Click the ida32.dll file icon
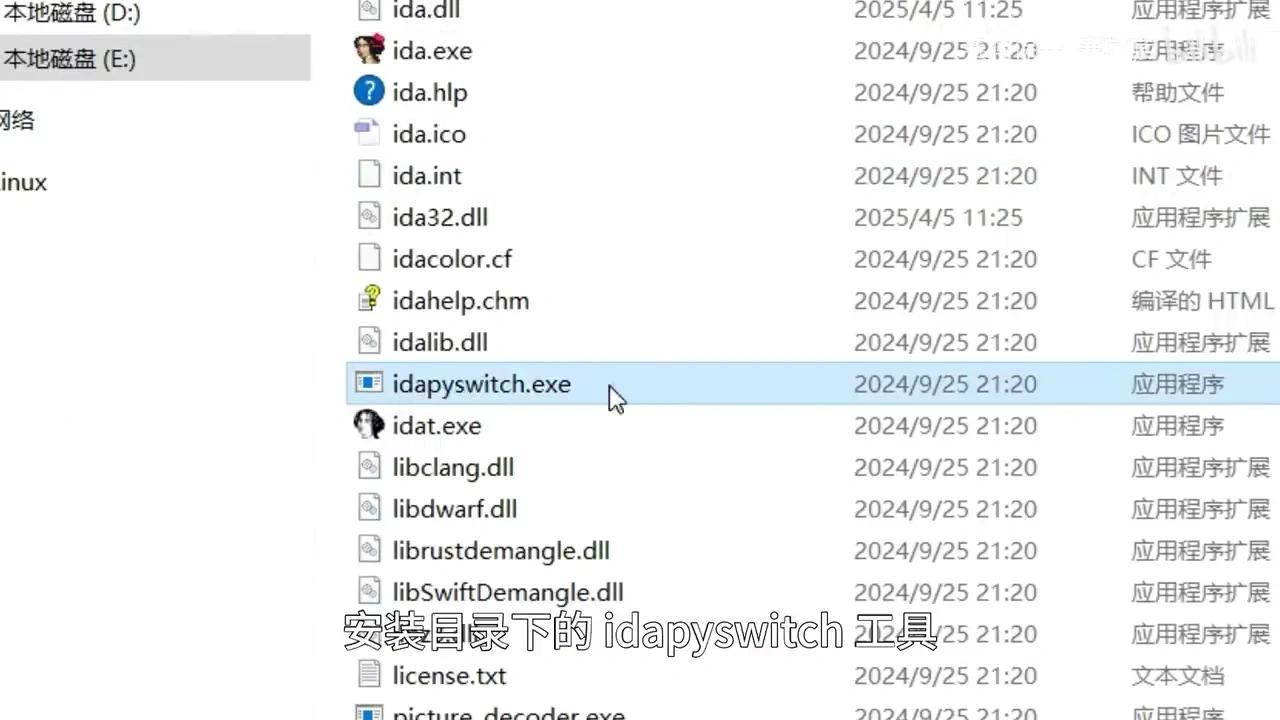Viewport: 1280px width, 720px height. [x=369, y=217]
